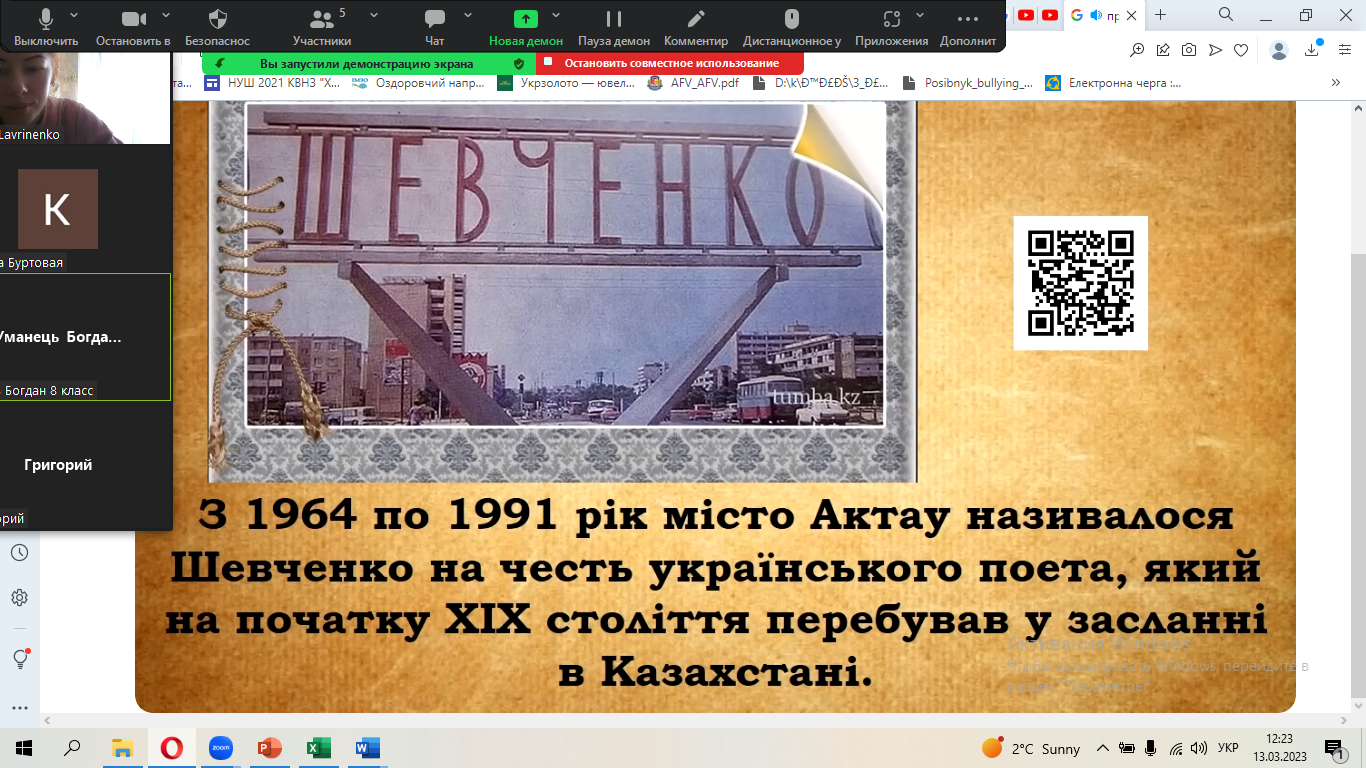This screenshot has height=768, width=1366.
Task: Open Settings gear in Opera sidebar
Action: 19,598
